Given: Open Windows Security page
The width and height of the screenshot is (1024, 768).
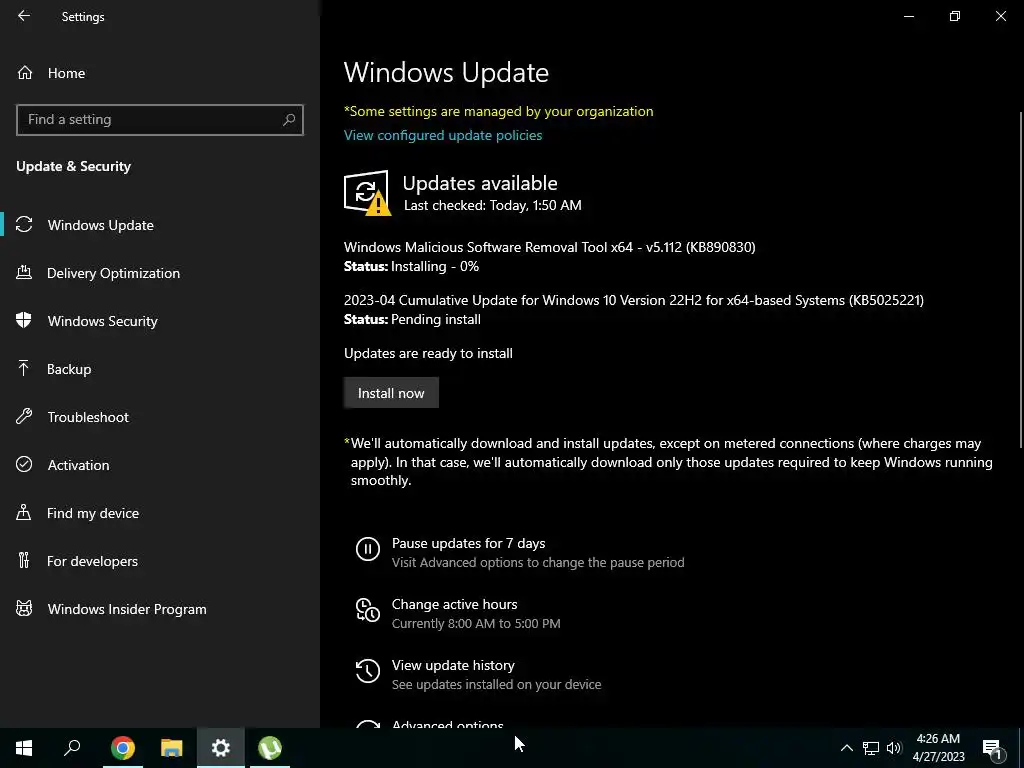Looking at the screenshot, I should [x=160, y=321].
